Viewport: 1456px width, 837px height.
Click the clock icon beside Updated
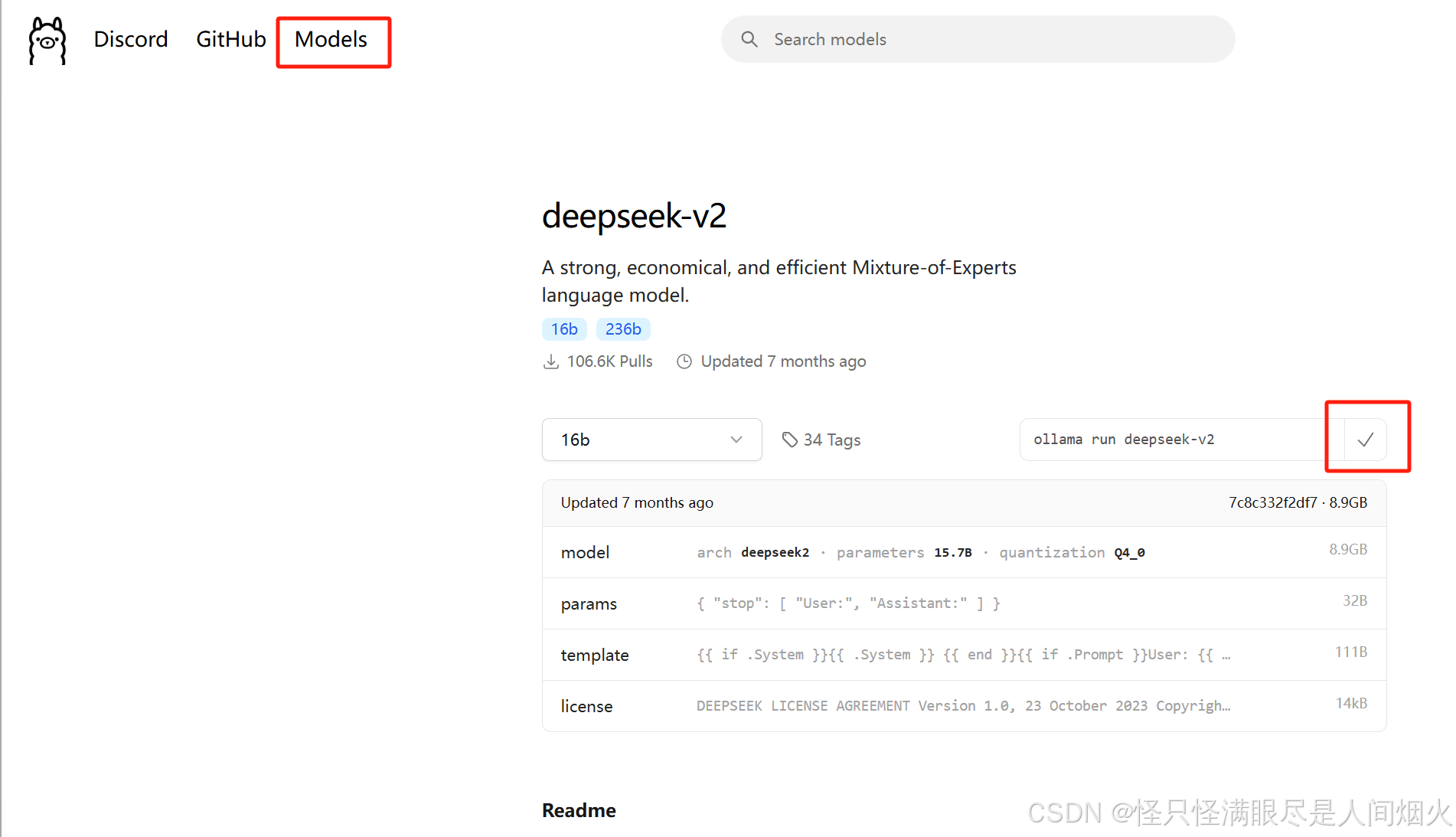click(684, 361)
